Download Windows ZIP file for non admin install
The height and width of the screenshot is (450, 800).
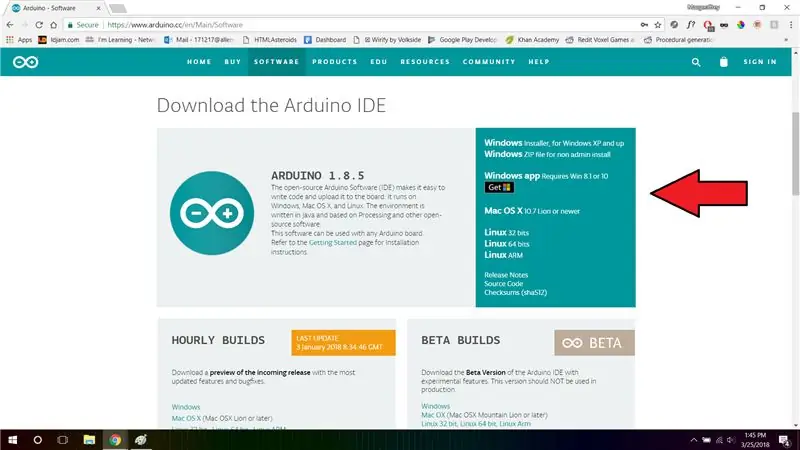(547, 154)
